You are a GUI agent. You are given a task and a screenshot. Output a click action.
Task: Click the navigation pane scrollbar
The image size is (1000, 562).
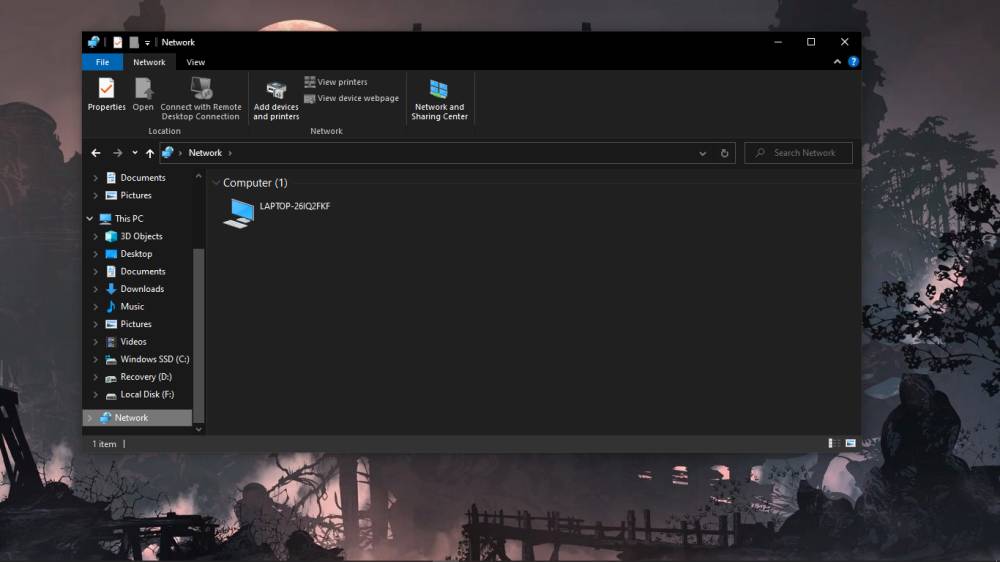click(198, 335)
